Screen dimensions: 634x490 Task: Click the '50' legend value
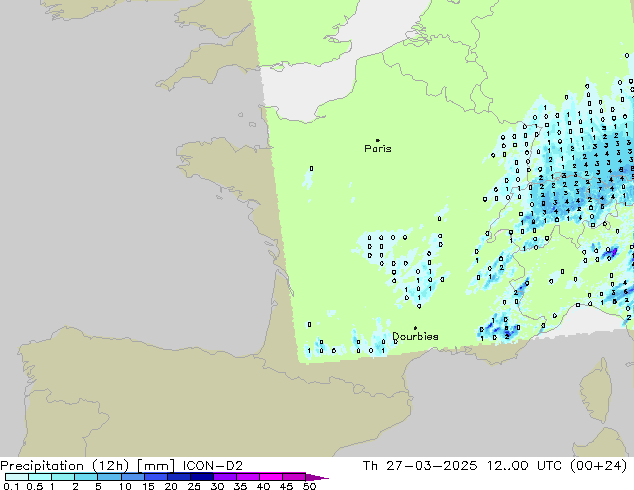pyautogui.click(x=309, y=486)
